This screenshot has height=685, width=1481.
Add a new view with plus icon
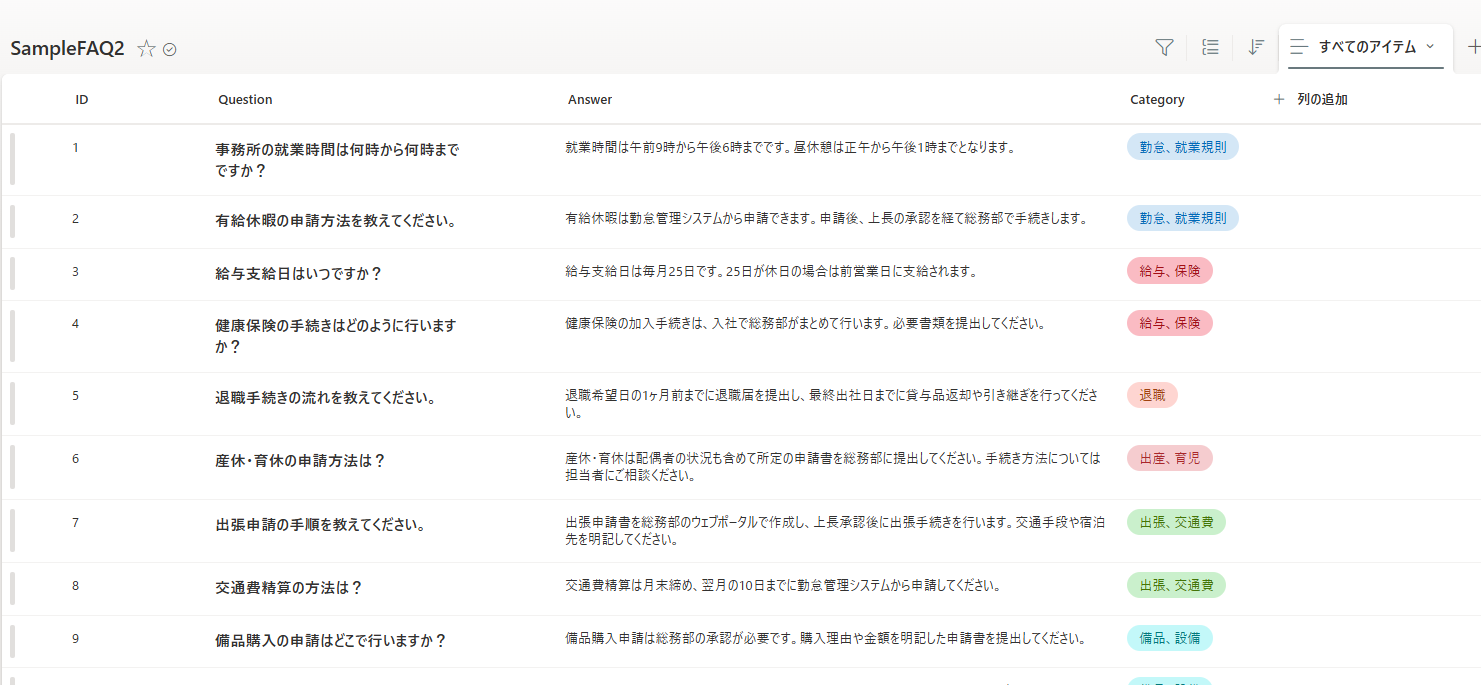click(x=1473, y=47)
